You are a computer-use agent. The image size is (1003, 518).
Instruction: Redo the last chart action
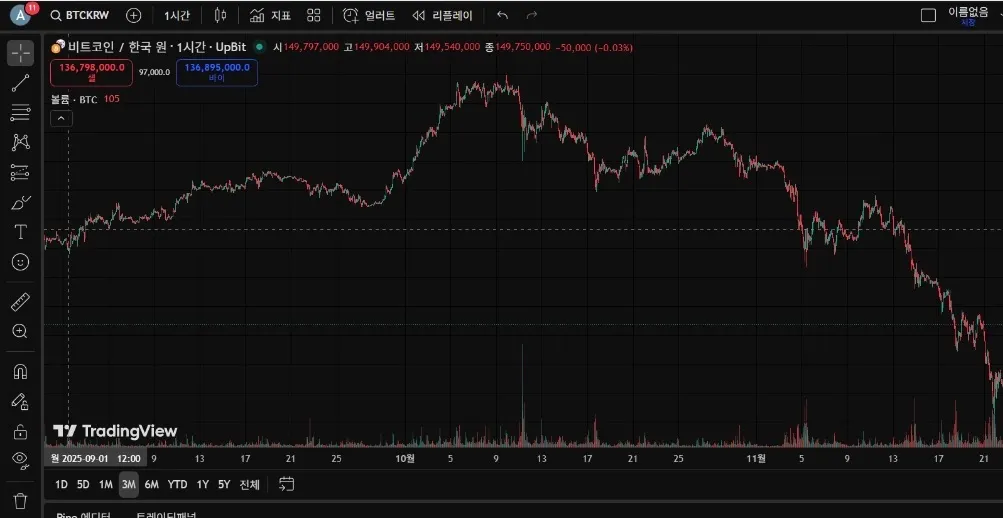(x=532, y=15)
